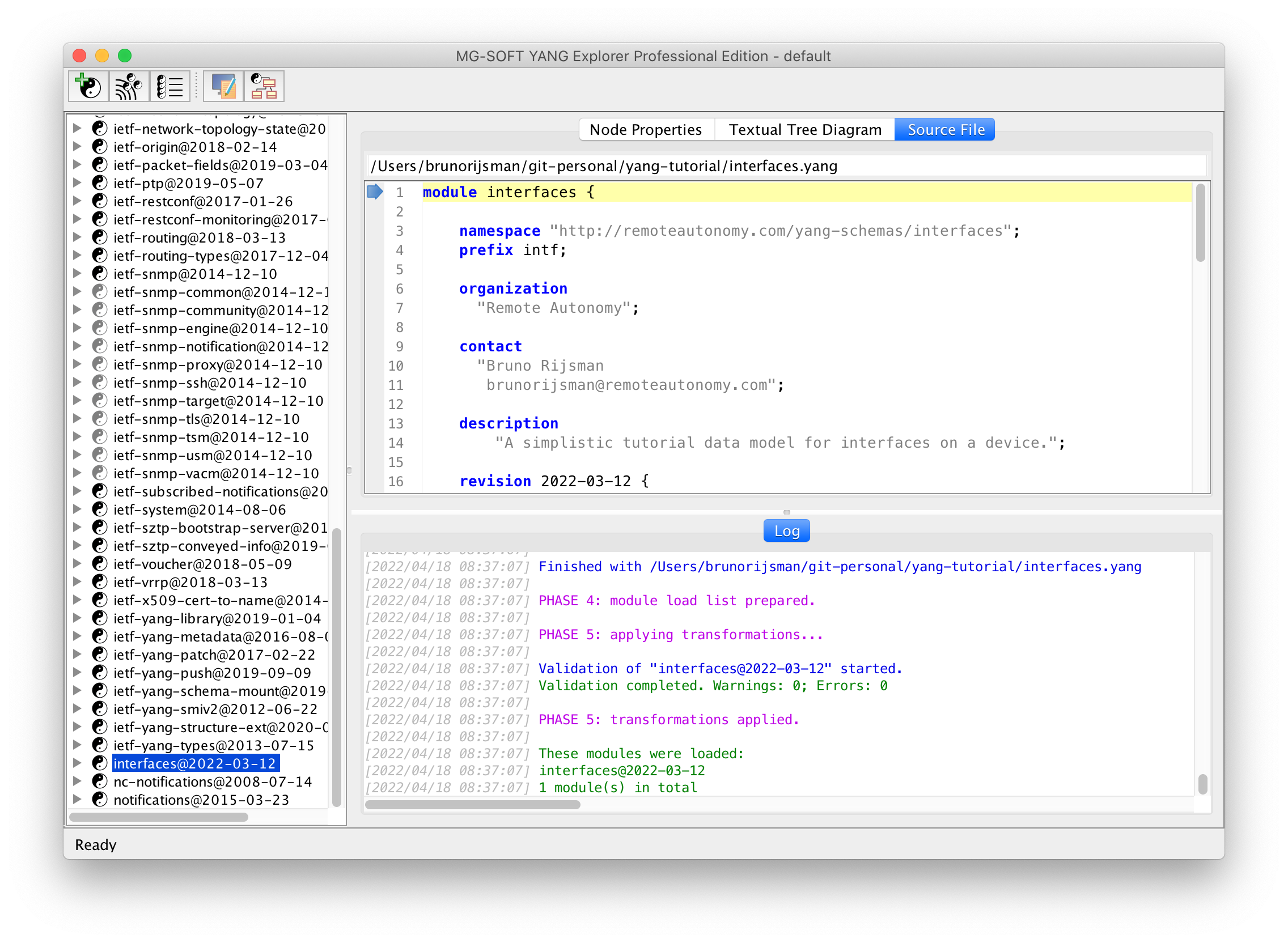The image size is (1288, 943).
Task: Expand the ietf-routing@2018-03-13 node arrow
Action: pyautogui.click(x=77, y=237)
